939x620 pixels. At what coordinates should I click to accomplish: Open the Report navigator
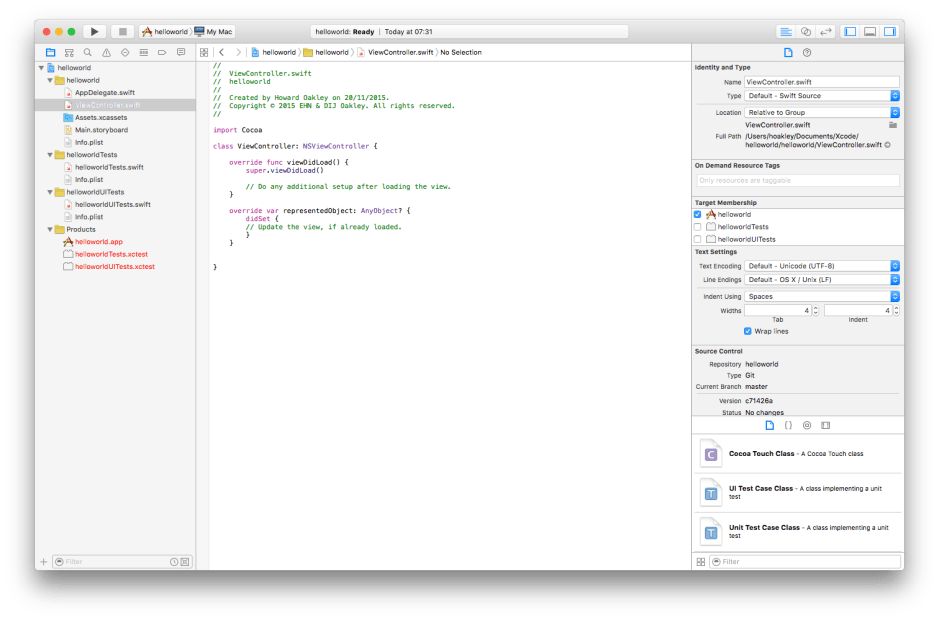click(x=178, y=52)
